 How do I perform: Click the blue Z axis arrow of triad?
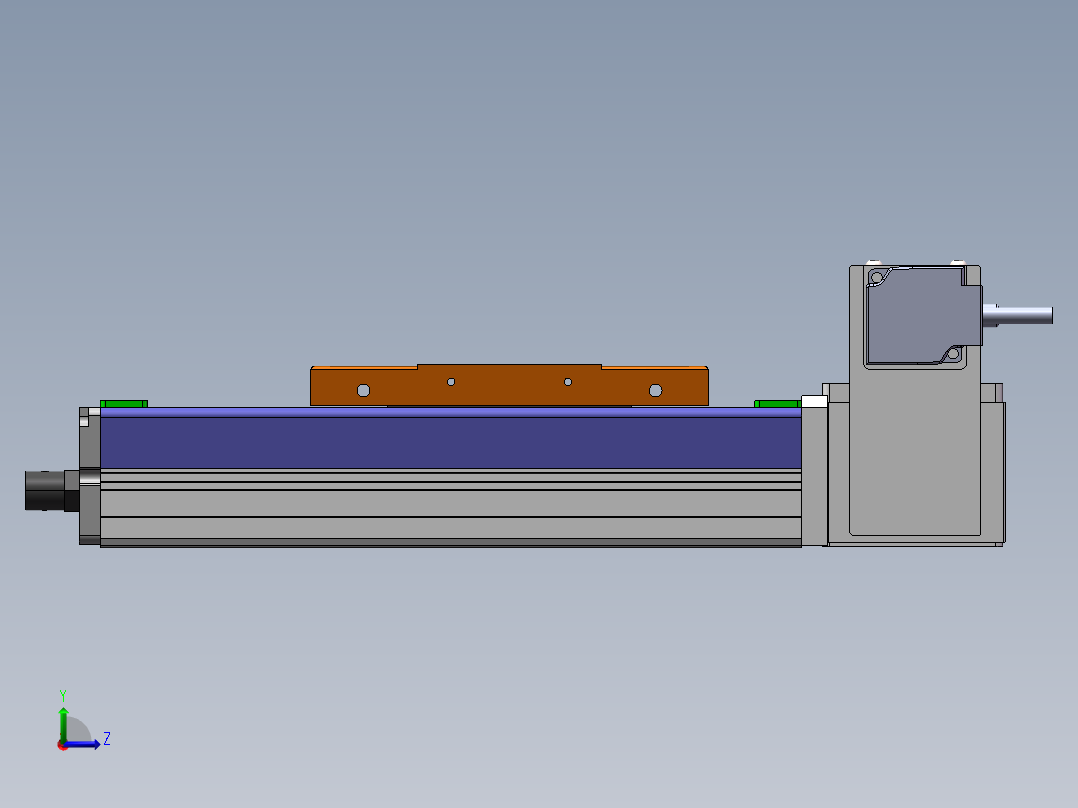(x=83, y=744)
